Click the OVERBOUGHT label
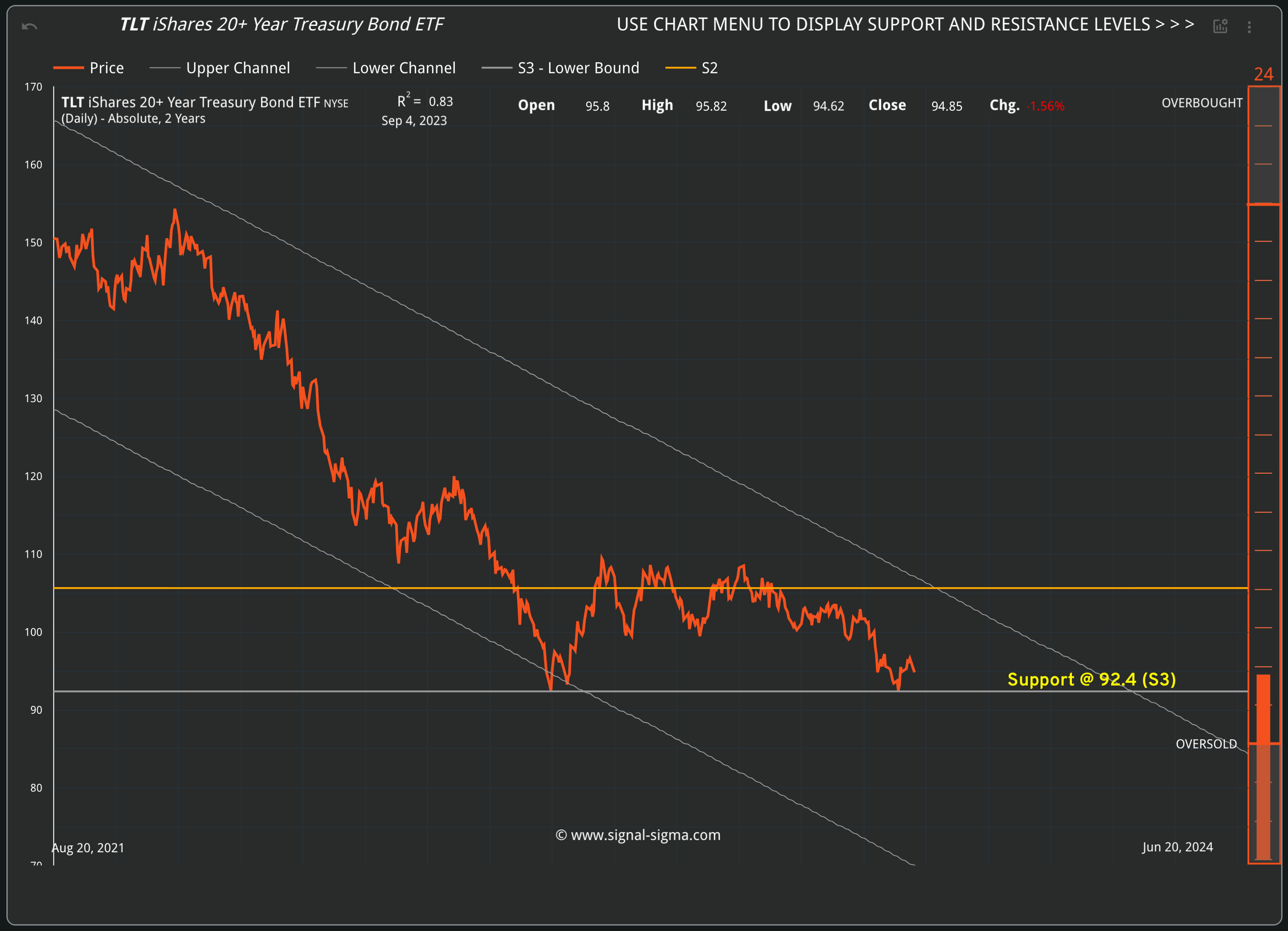Screen dimensions: 1288x931 tap(1202, 104)
